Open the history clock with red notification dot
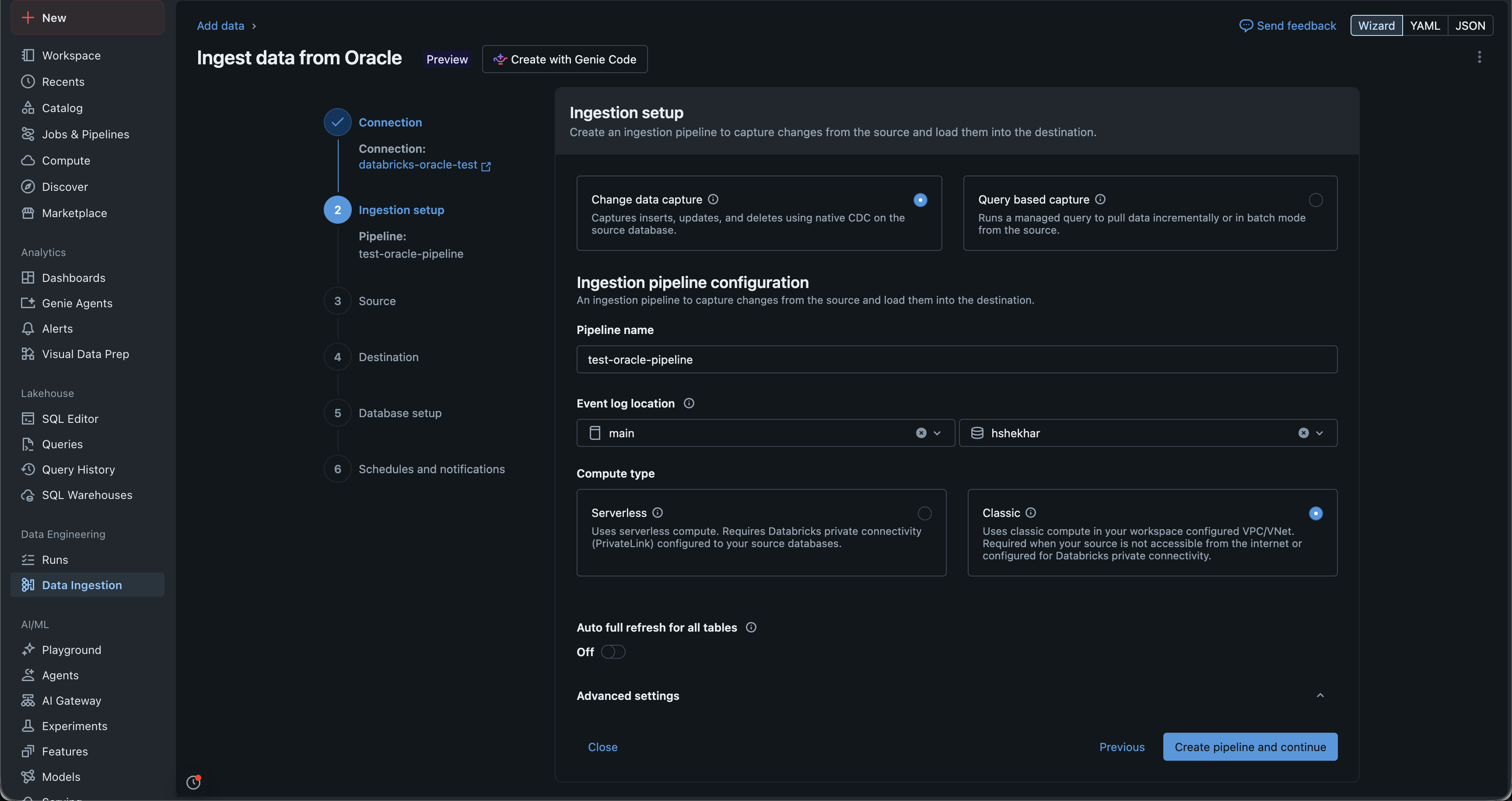 coord(194,782)
